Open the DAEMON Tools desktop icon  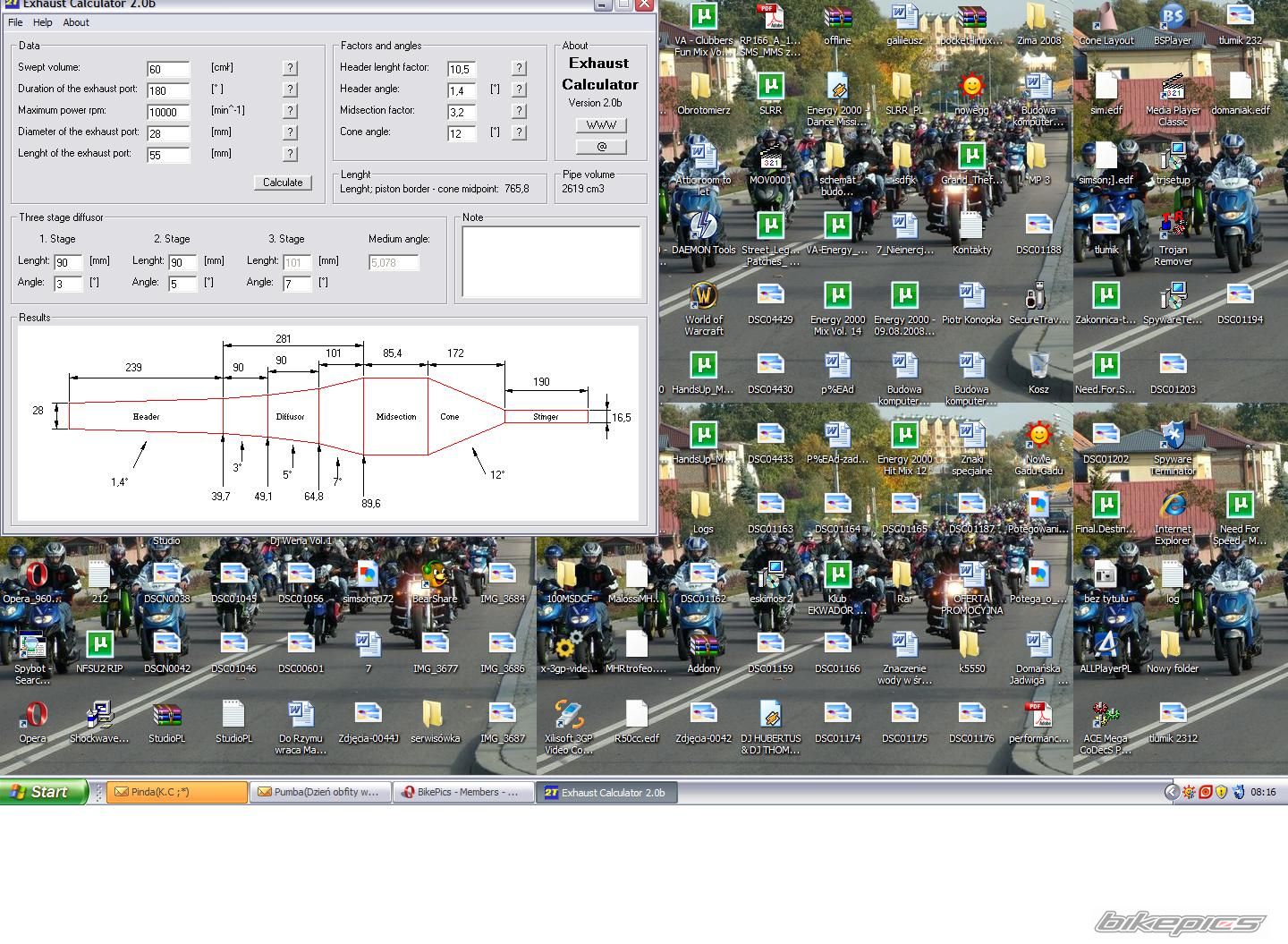pyautogui.click(x=704, y=227)
